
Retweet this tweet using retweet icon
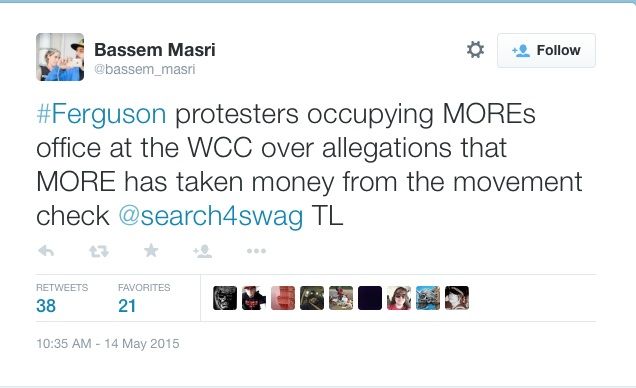tap(99, 252)
